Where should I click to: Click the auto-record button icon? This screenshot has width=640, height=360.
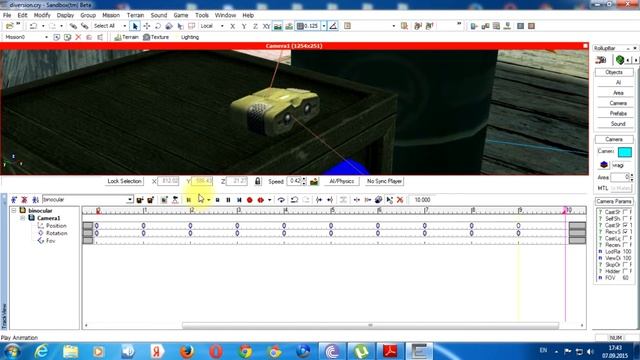click(x=260, y=200)
